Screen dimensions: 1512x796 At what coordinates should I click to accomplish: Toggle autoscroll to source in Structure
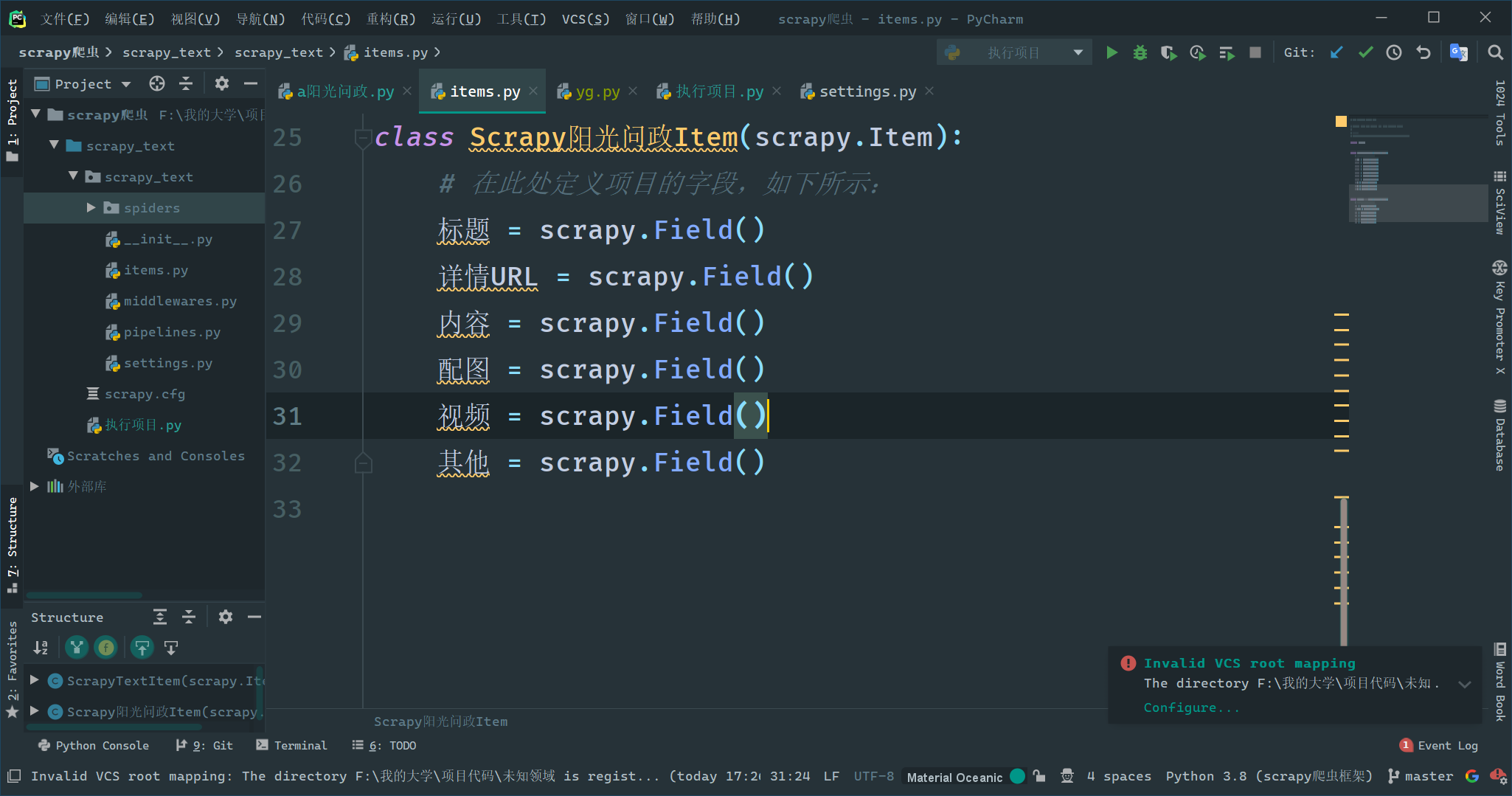[142, 648]
